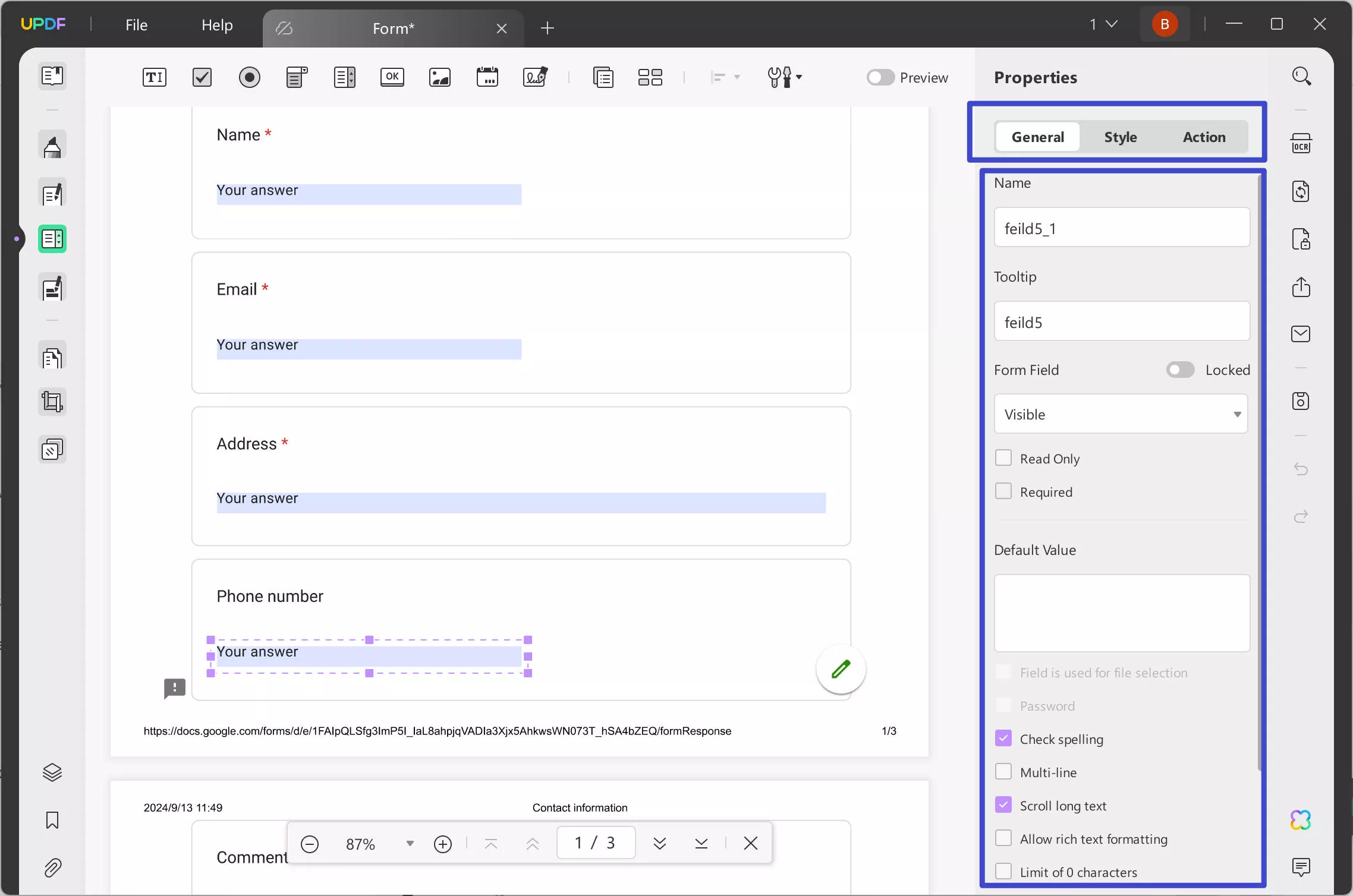
Task: Click the Default Value input field
Action: coord(1121,611)
